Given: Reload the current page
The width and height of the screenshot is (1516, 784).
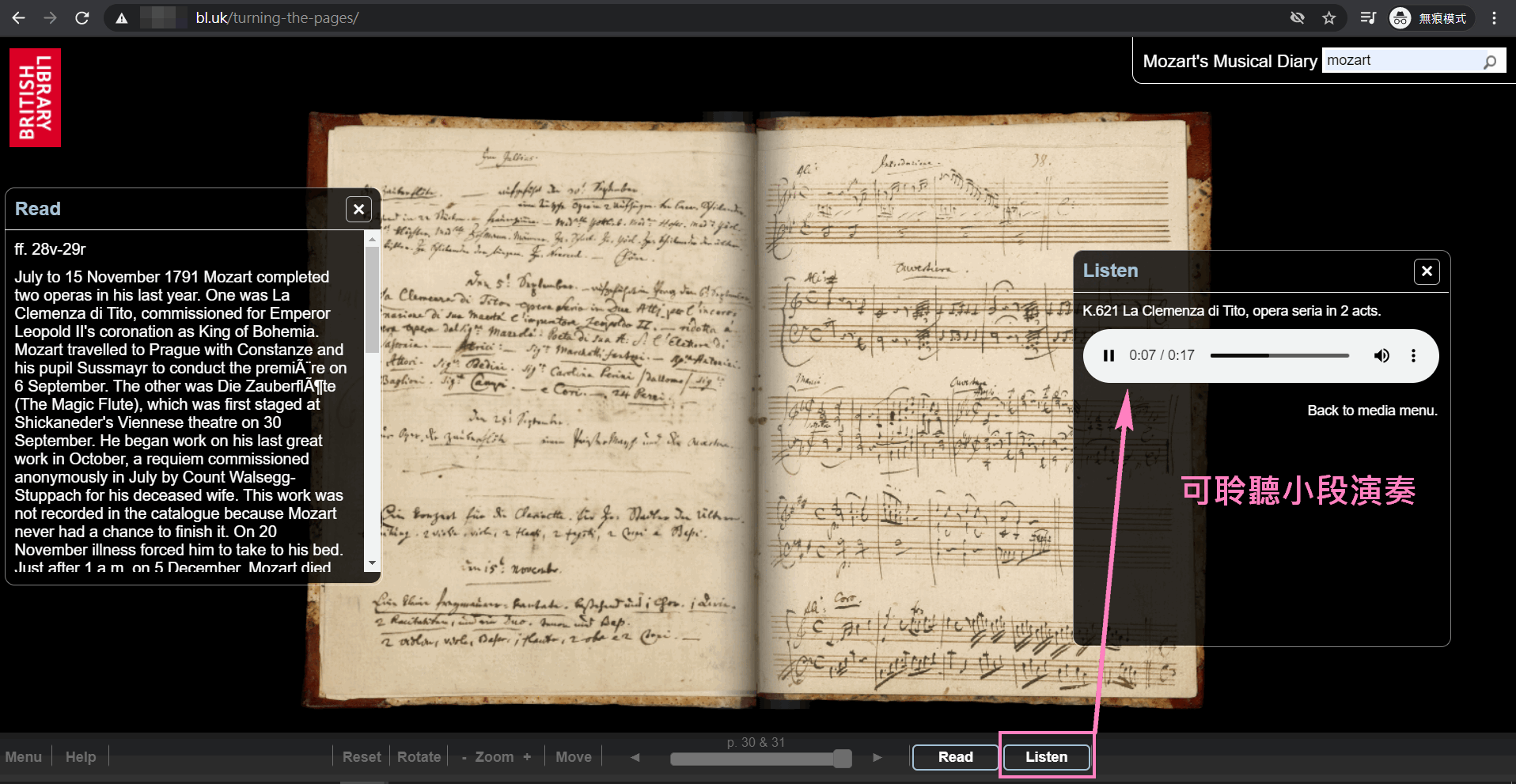Looking at the screenshot, I should pyautogui.click(x=81, y=17).
